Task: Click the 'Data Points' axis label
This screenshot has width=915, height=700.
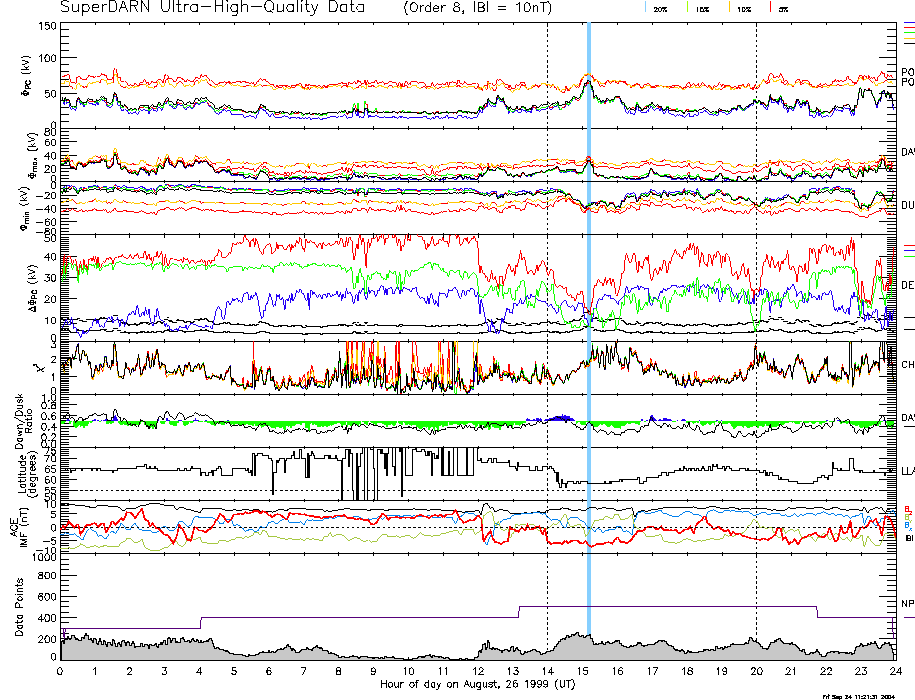Action: click(x=19, y=607)
